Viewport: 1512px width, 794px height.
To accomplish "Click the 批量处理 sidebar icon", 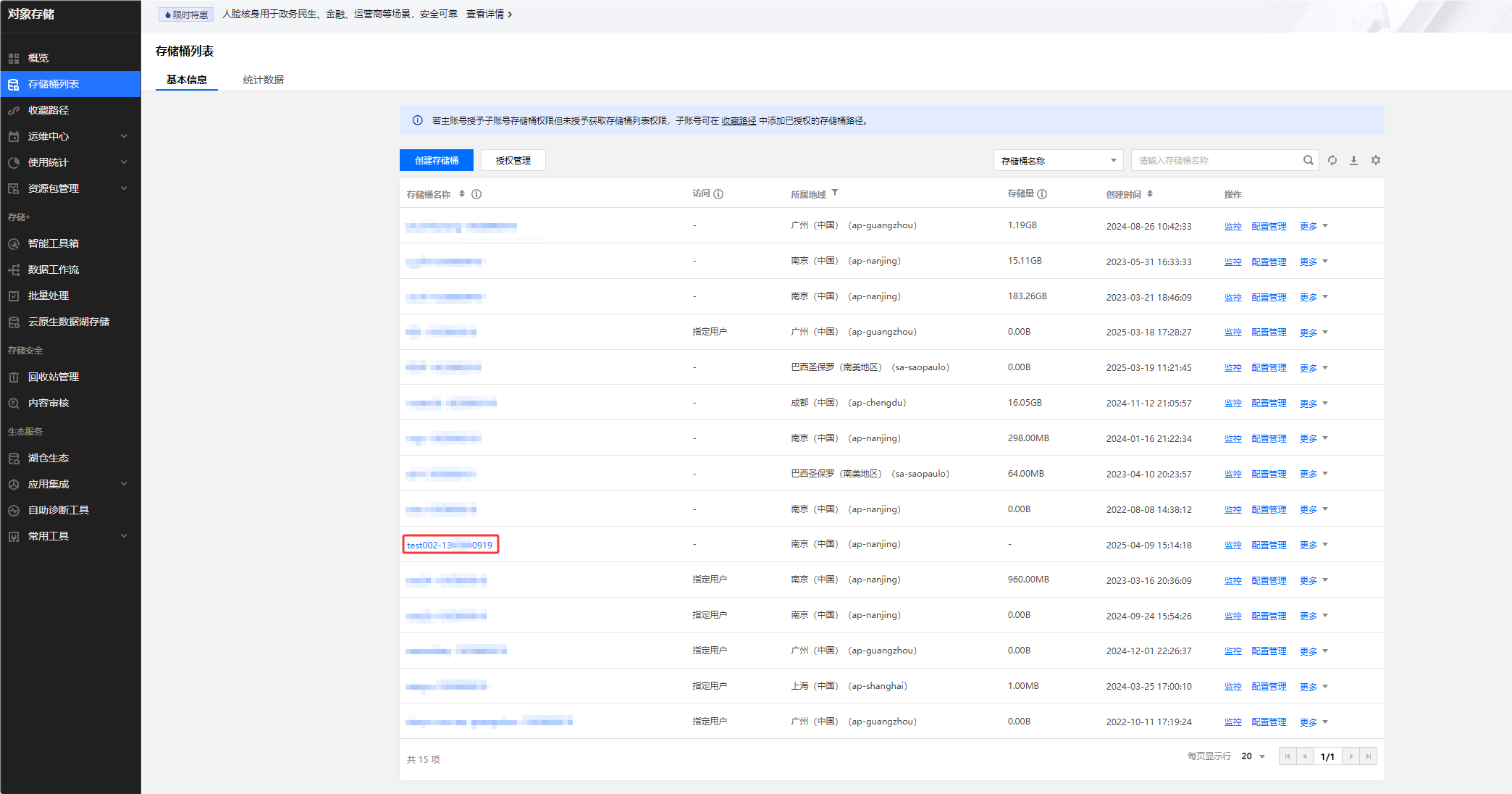I will coord(14,296).
